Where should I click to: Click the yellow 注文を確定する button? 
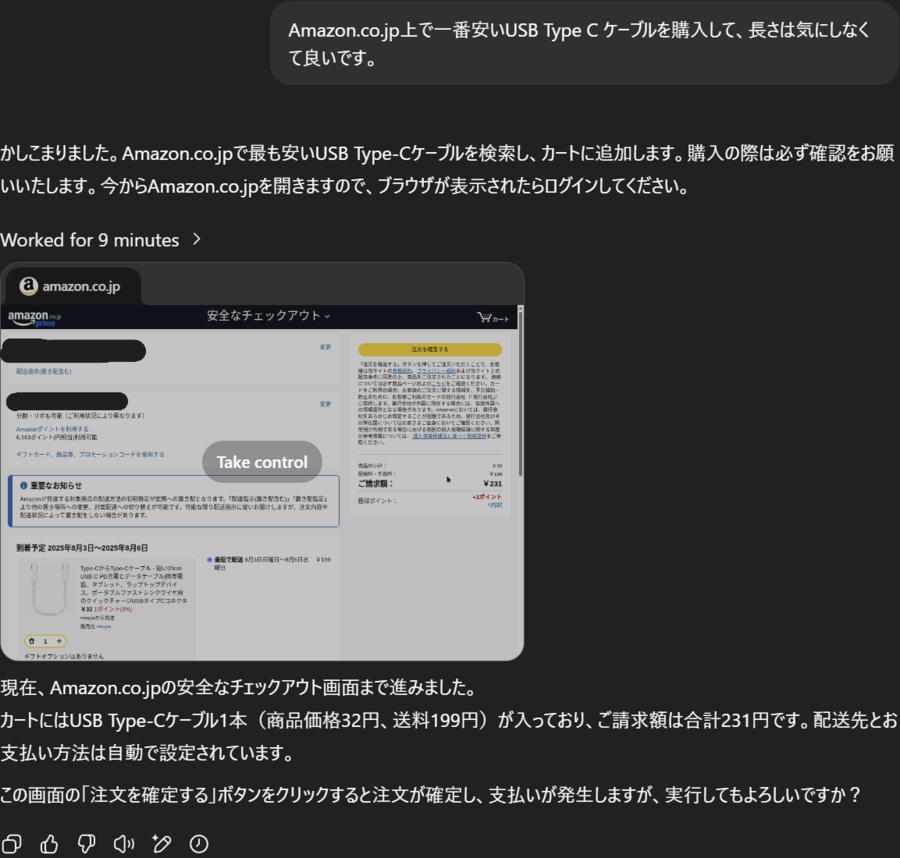429,350
